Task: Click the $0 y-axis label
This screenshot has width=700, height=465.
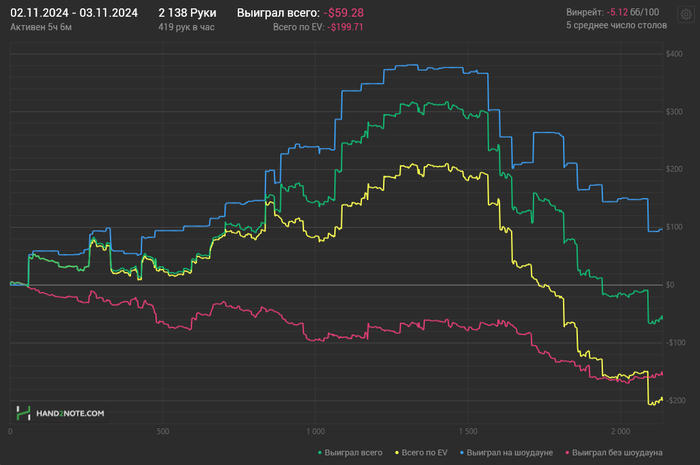Action: (x=670, y=285)
